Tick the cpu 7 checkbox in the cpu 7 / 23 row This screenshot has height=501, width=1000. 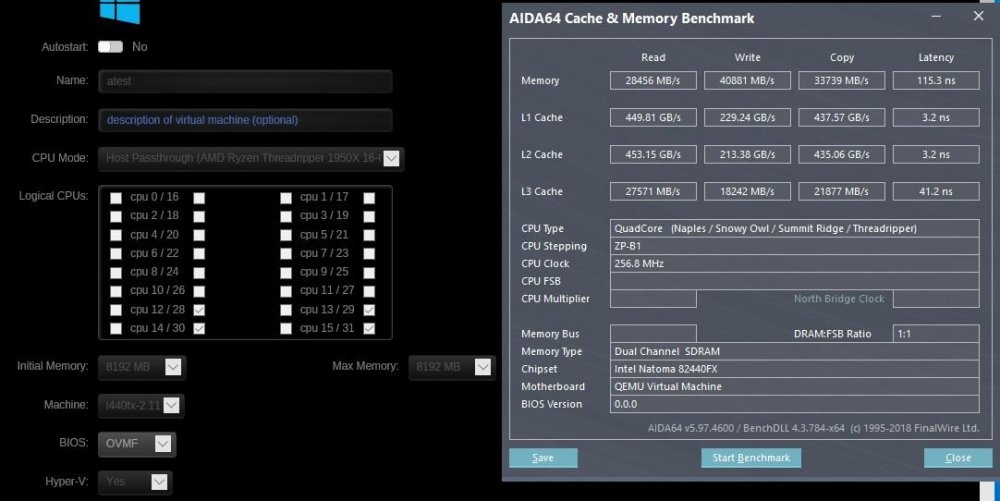(286, 254)
